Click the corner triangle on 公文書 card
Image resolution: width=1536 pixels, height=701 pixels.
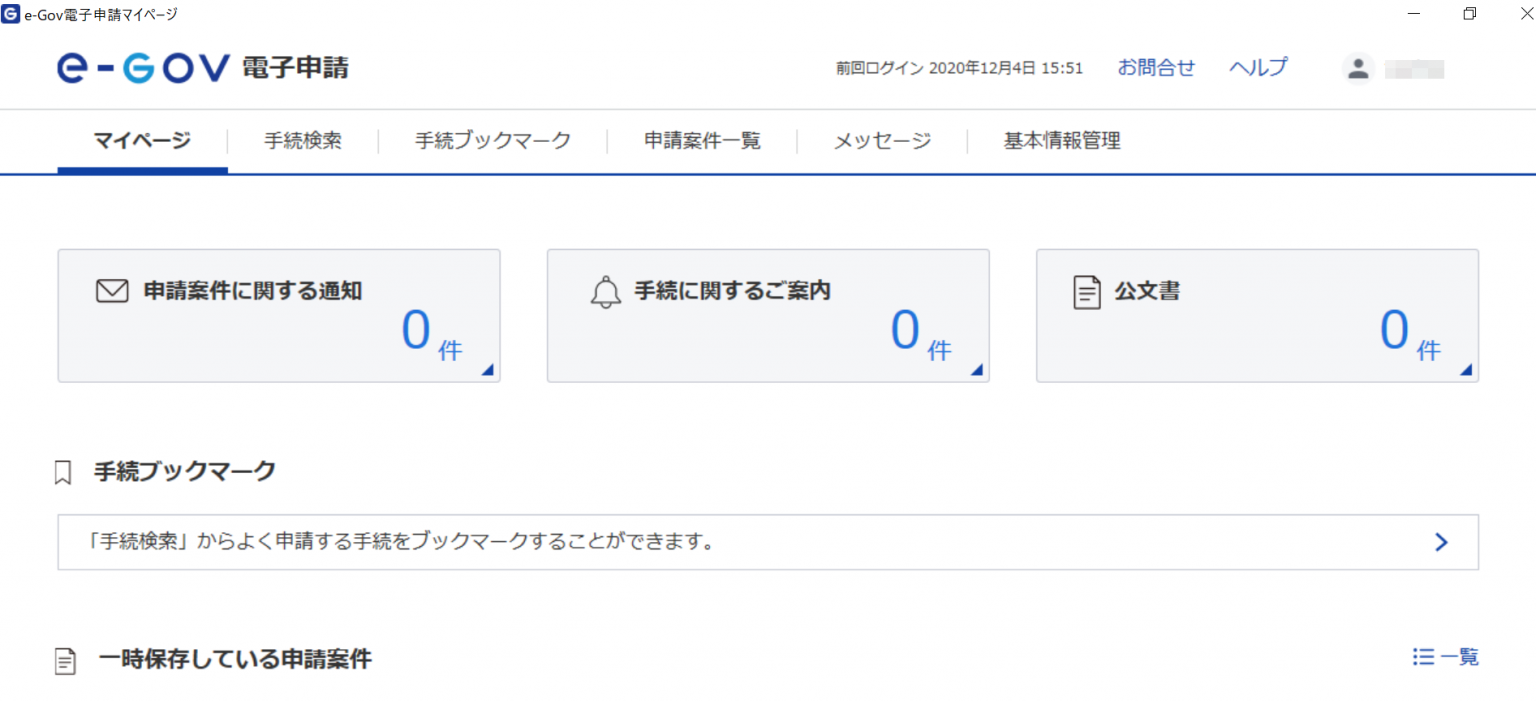1466,370
